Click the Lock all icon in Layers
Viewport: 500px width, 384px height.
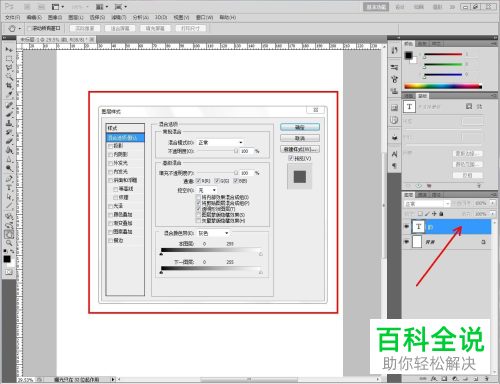441,214
